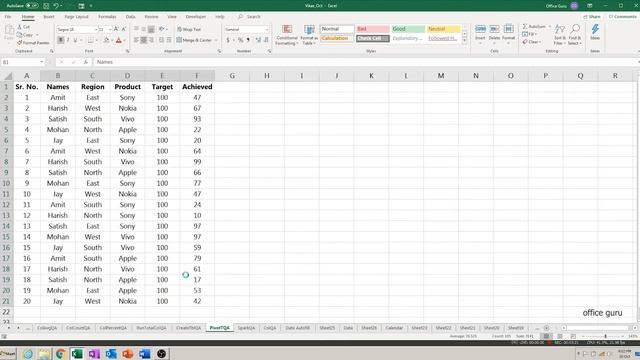Image resolution: width=640 pixels, height=360 pixels.
Task: Open the Page Layout ribbon tab
Action: (x=76, y=17)
